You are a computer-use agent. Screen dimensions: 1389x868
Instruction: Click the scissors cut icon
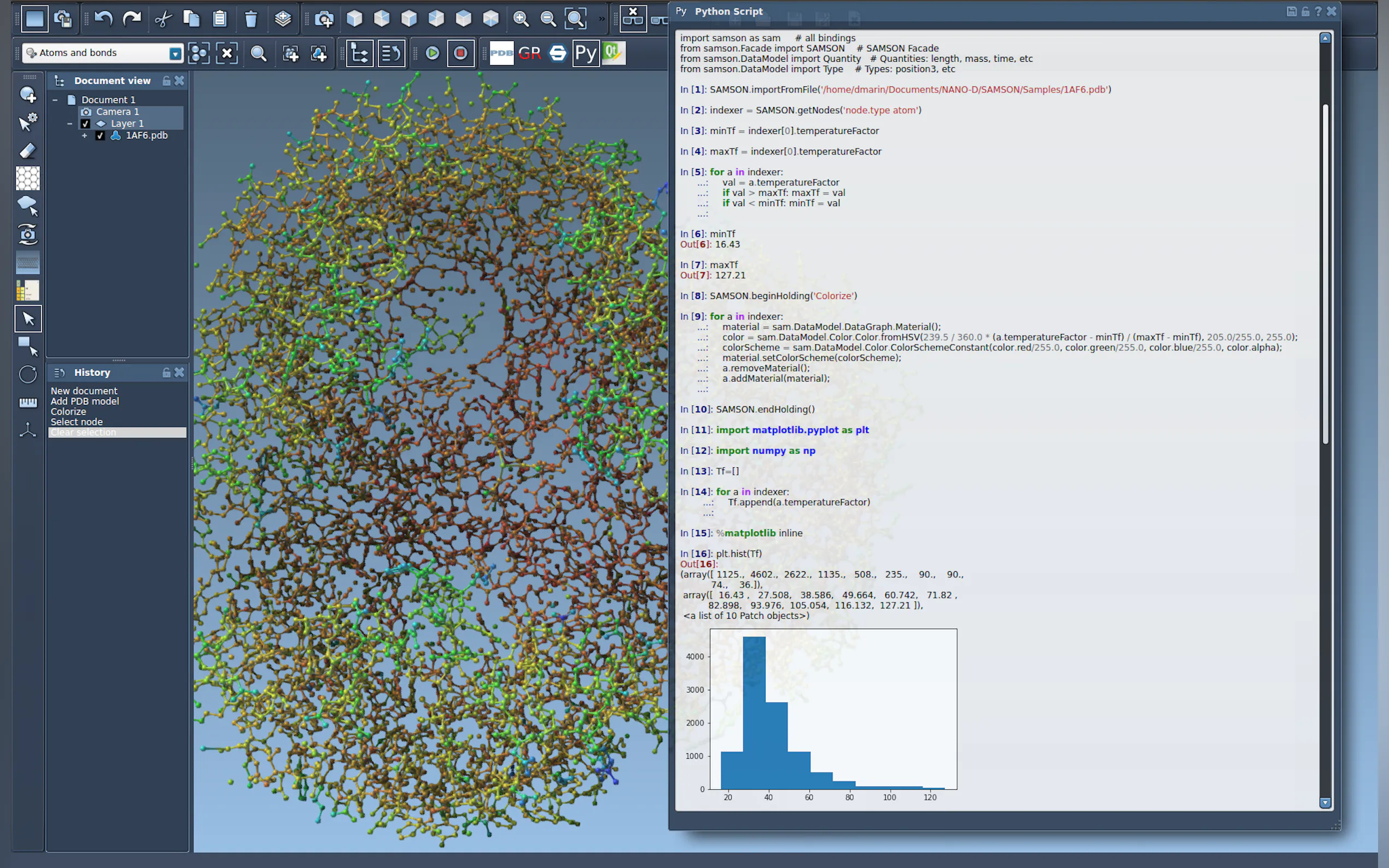pyautogui.click(x=163, y=19)
